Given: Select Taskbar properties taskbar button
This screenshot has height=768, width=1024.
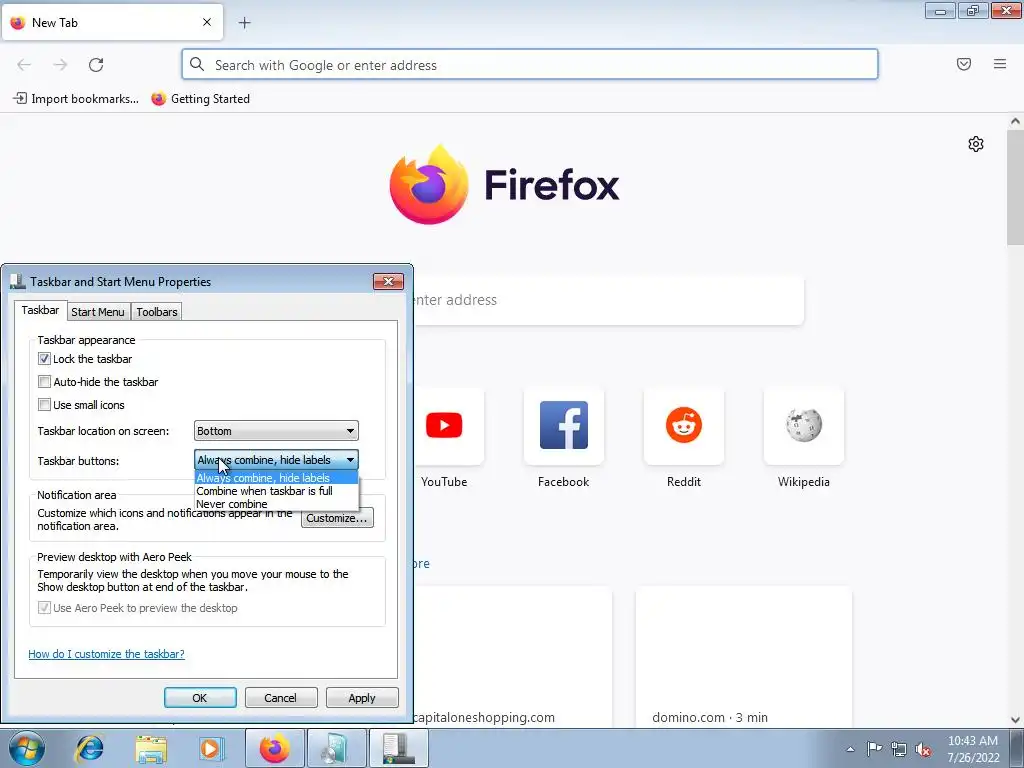Looking at the screenshot, I should coord(399,748).
